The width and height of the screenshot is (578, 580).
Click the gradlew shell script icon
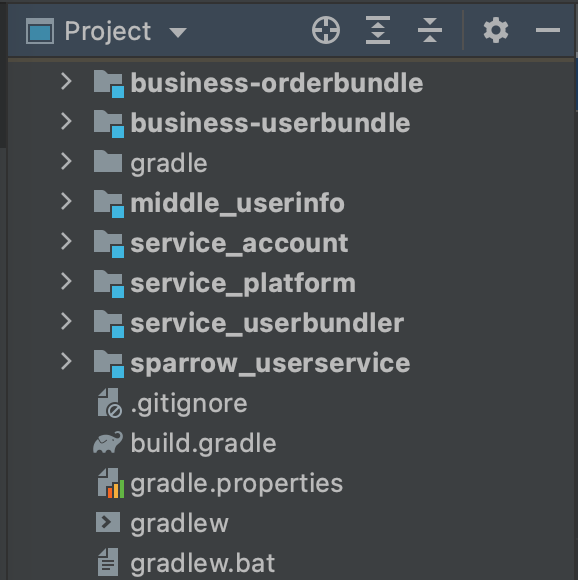(x=108, y=522)
